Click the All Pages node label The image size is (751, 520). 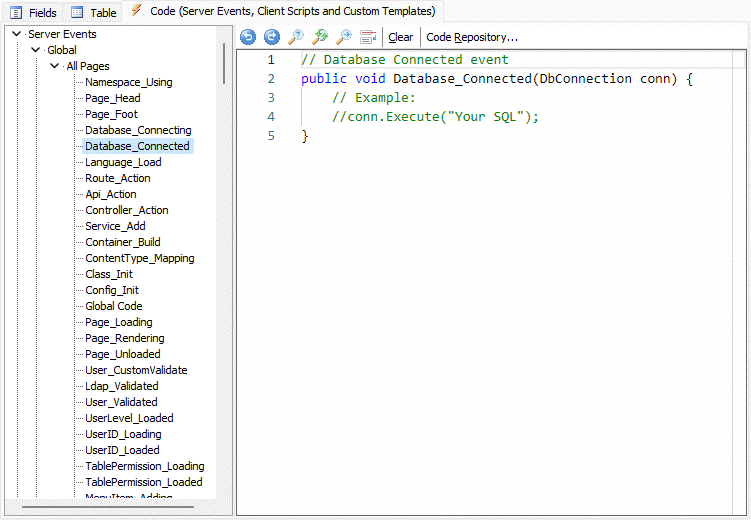tap(88, 66)
